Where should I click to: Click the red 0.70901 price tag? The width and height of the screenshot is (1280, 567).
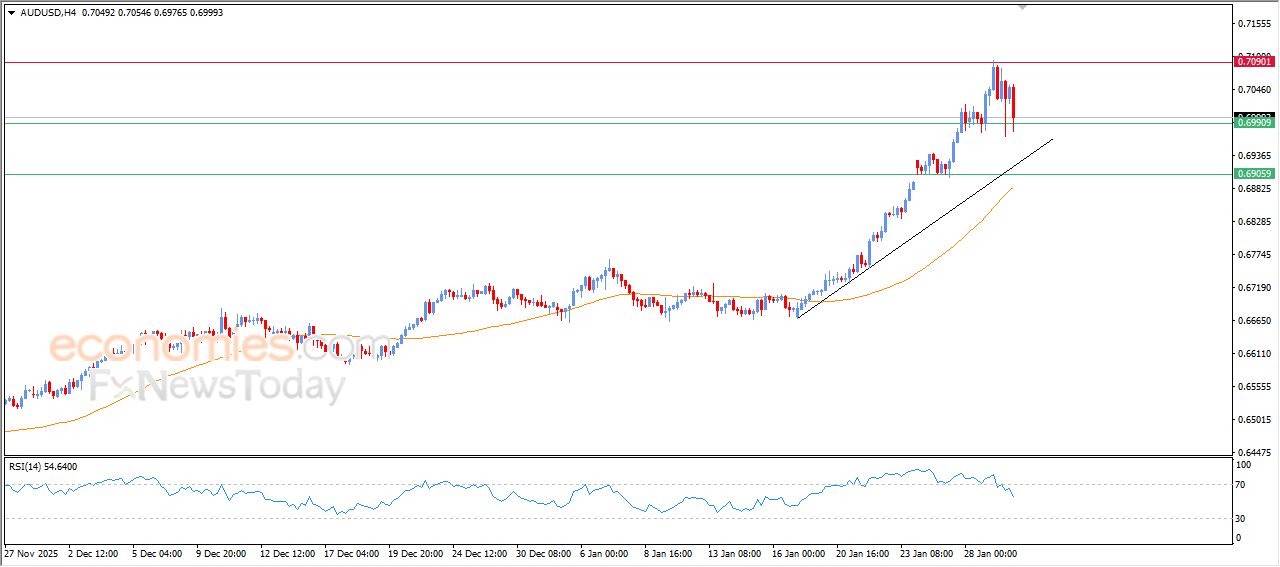tap(1254, 62)
